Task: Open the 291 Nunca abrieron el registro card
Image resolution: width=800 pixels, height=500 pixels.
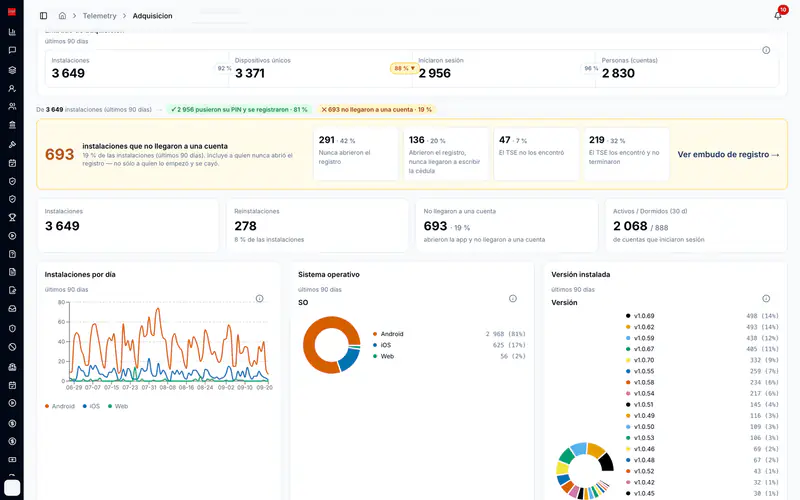Action: click(356, 154)
